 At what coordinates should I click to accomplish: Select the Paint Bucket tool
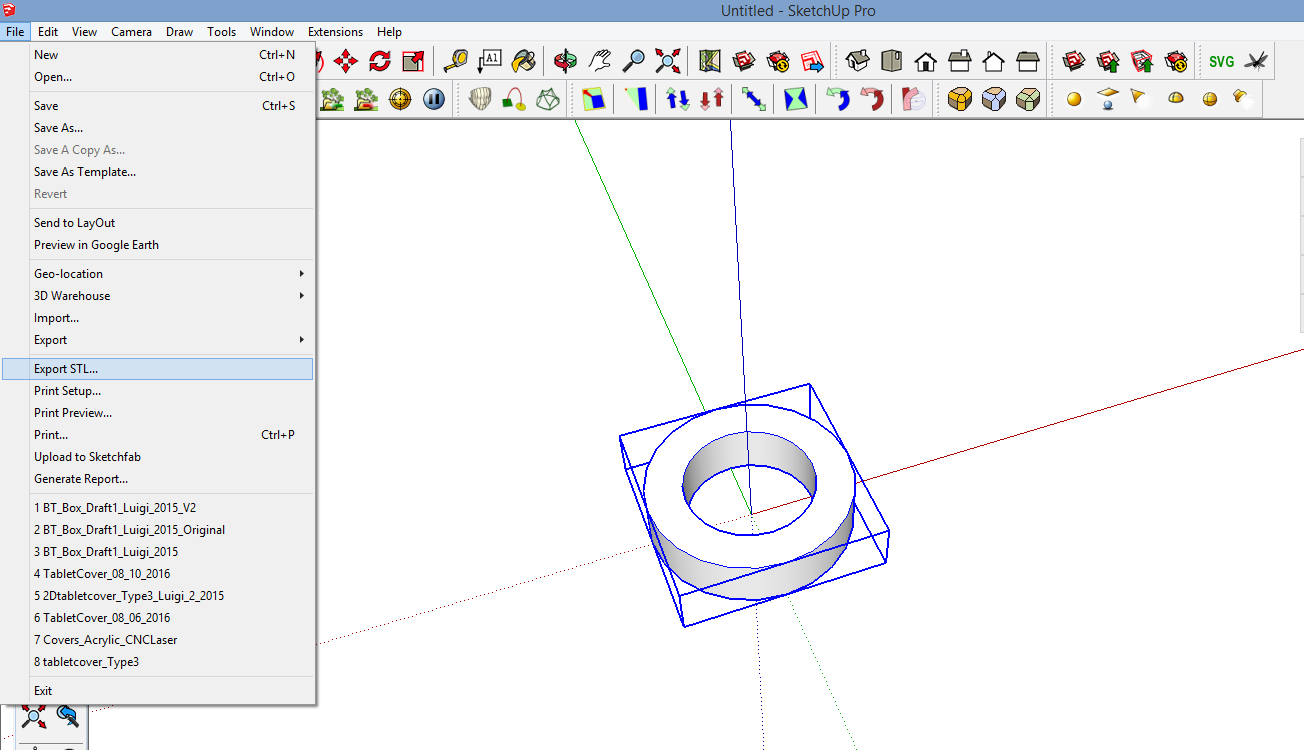coord(524,61)
